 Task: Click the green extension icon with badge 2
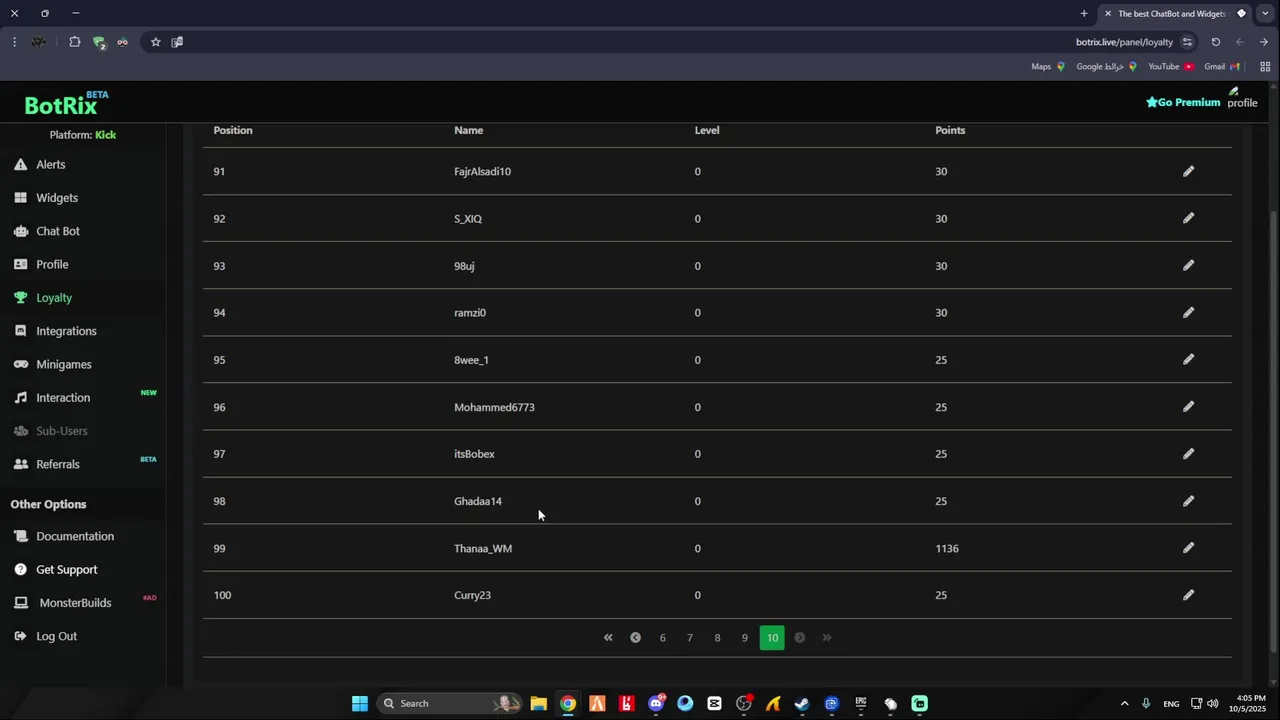(99, 42)
